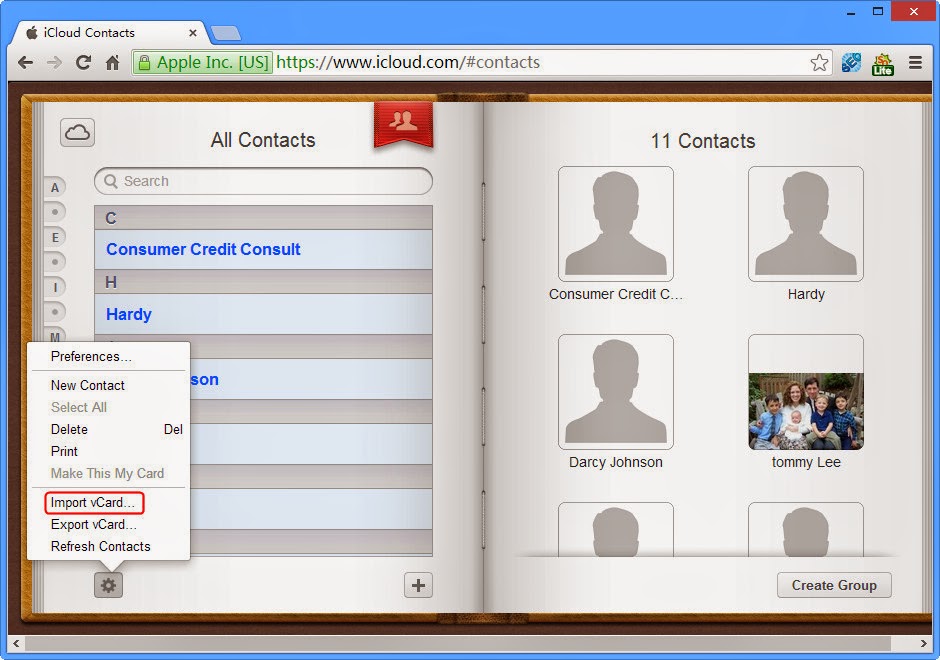Click the Create Group button
The width and height of the screenshot is (940, 660).
834,585
